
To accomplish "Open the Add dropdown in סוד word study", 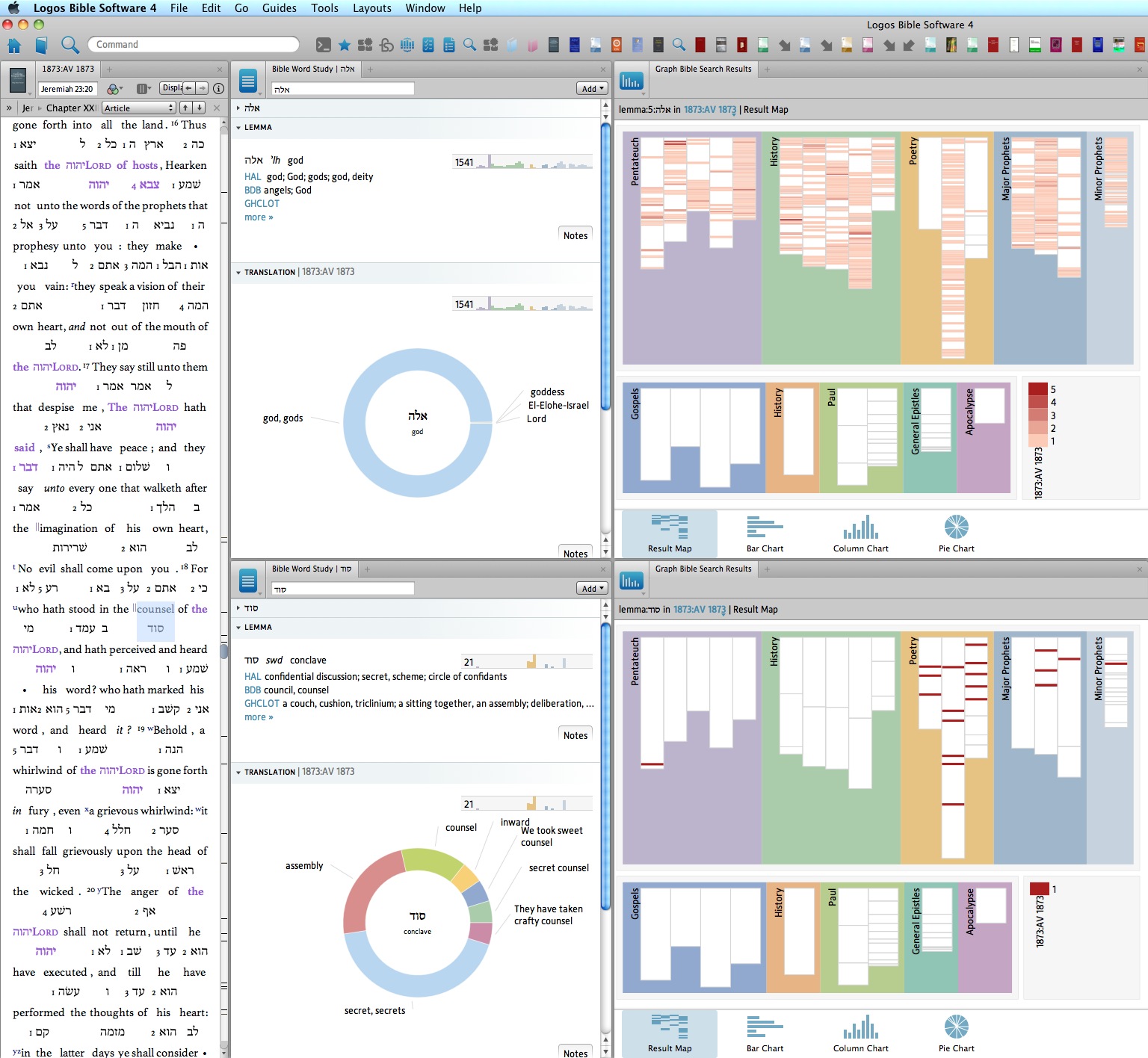I will [x=592, y=588].
